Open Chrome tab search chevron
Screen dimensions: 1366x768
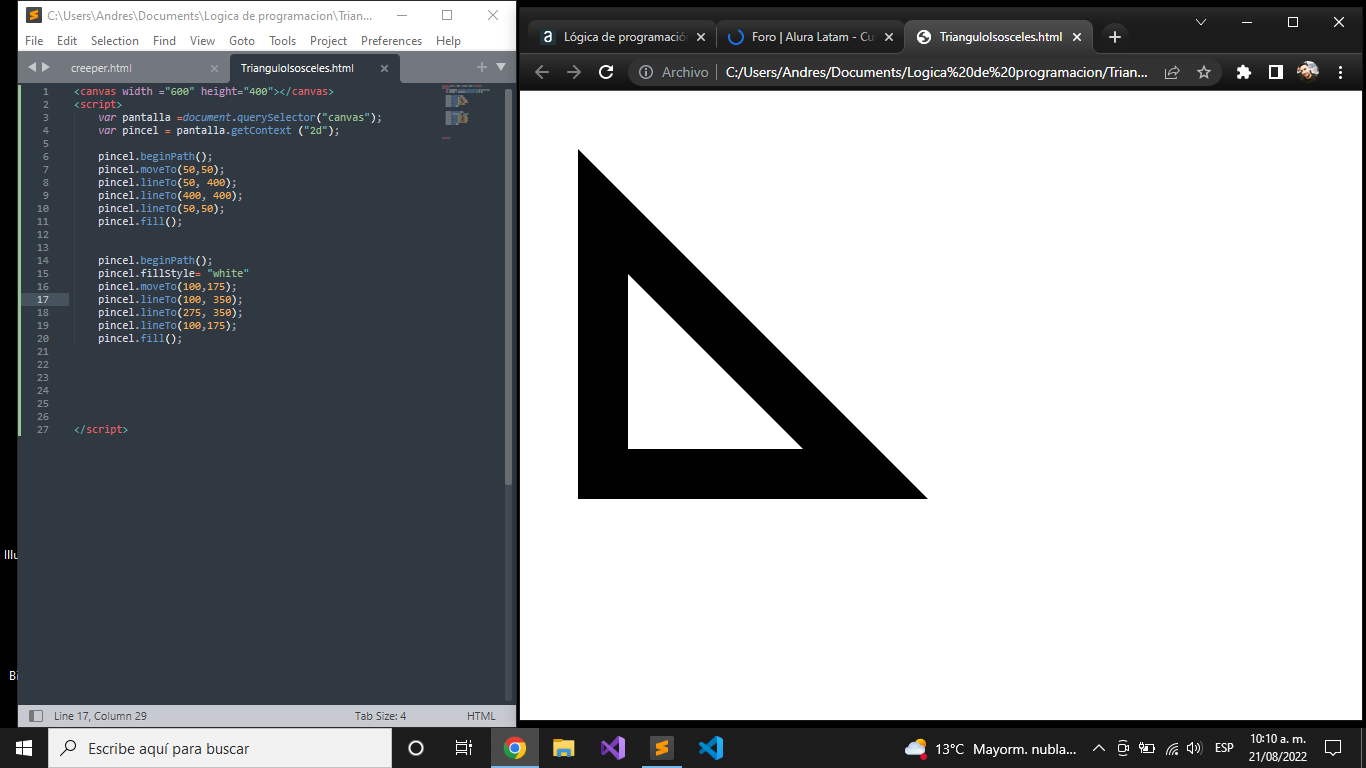[x=1201, y=22]
